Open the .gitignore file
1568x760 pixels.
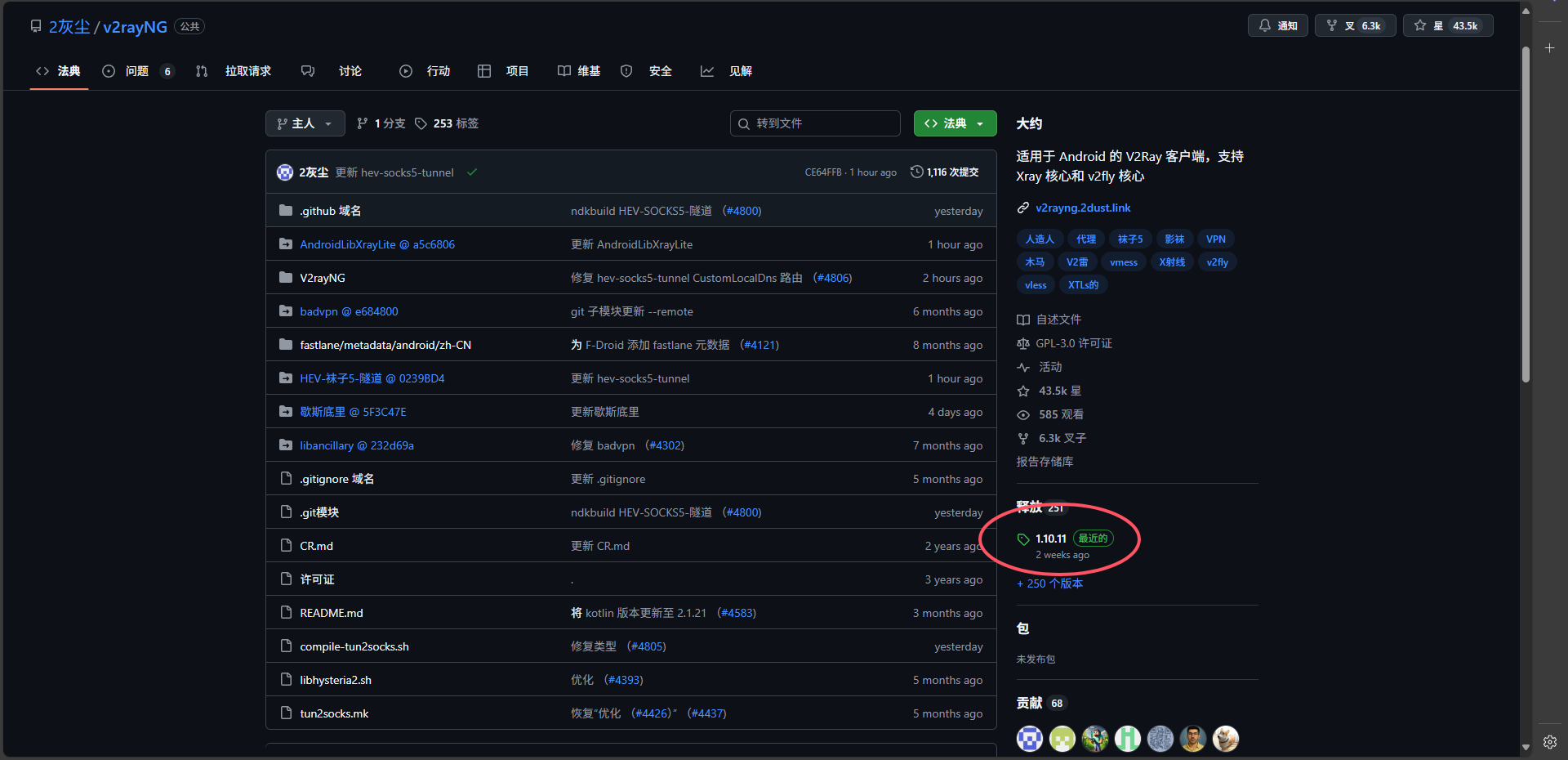(x=336, y=479)
